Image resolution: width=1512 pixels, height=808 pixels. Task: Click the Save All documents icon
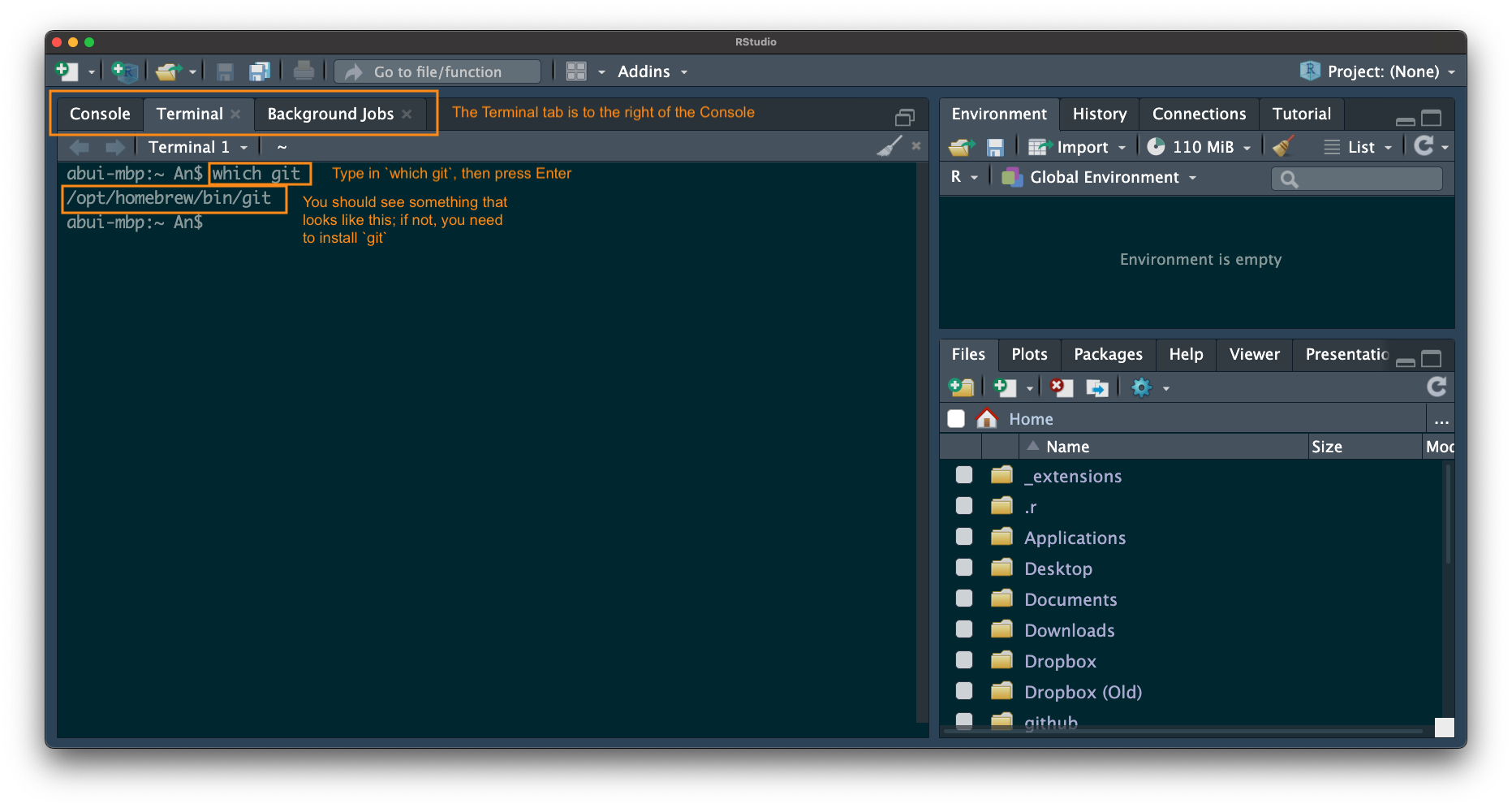coord(260,71)
